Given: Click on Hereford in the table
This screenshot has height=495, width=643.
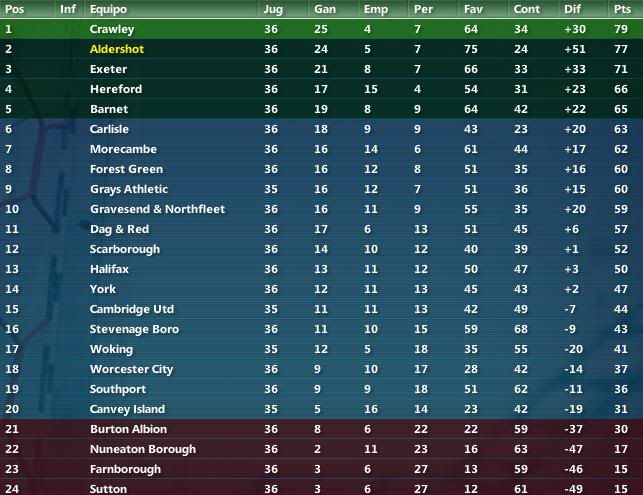Looking at the screenshot, I should coord(116,89).
